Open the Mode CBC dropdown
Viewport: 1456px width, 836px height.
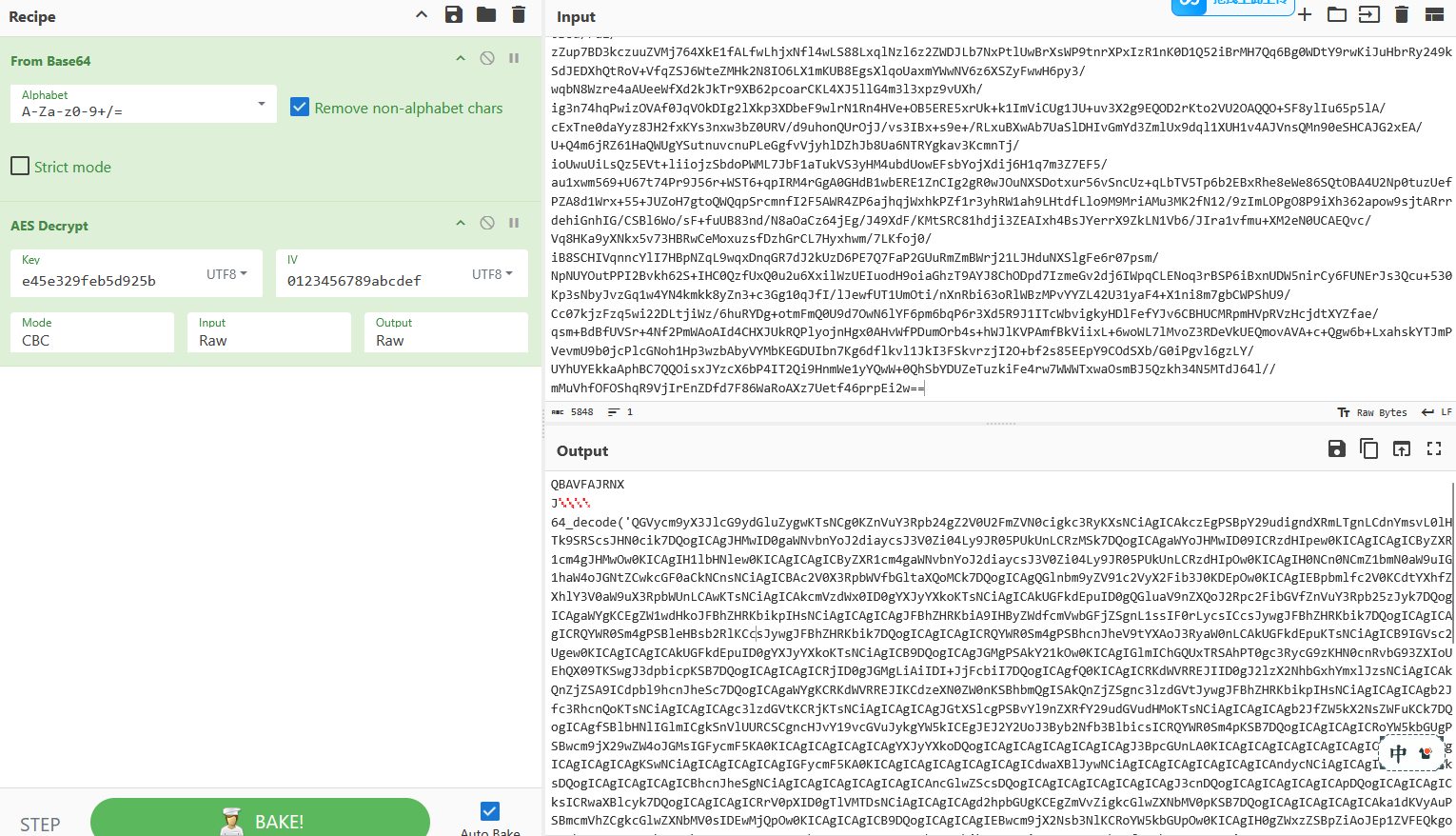click(92, 332)
